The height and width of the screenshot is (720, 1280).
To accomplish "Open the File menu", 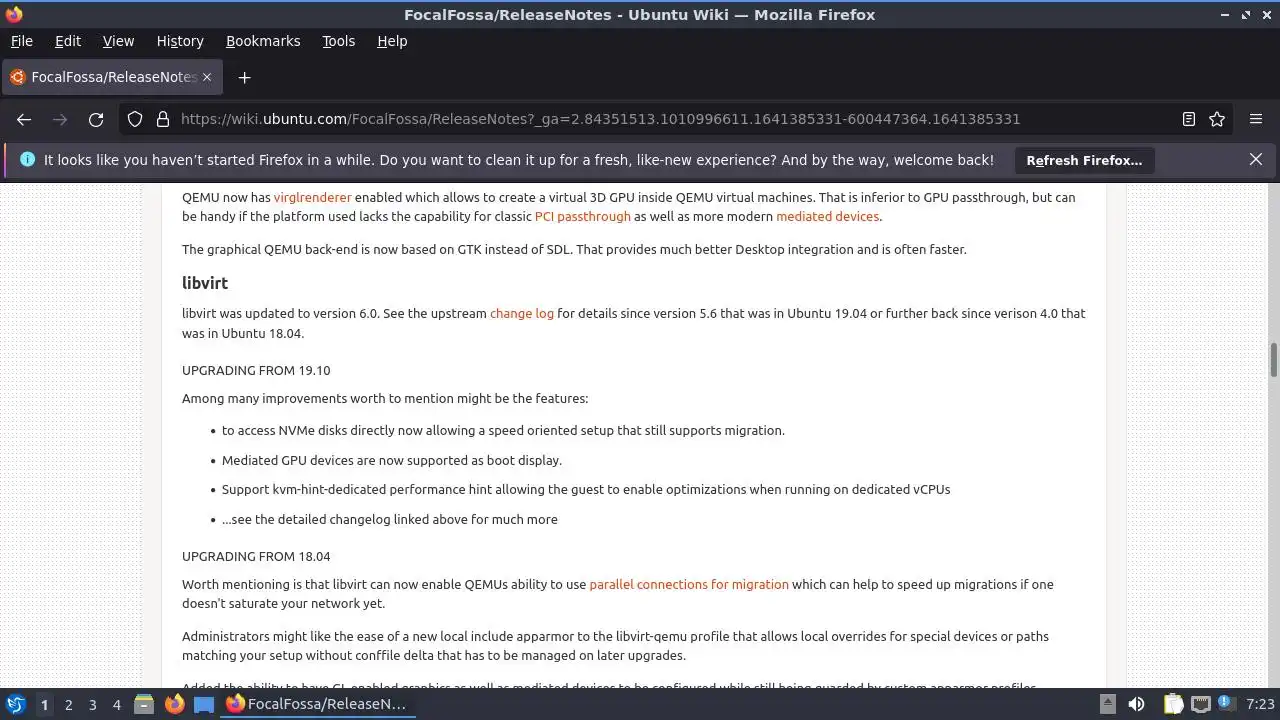I will pyautogui.click(x=21, y=41).
